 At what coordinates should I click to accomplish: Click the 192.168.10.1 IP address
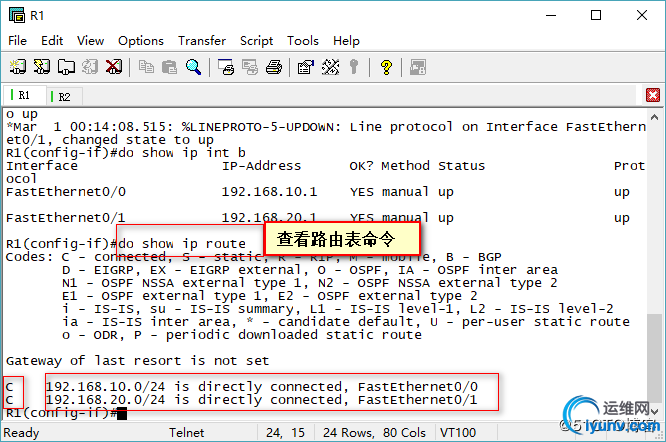coord(269,192)
